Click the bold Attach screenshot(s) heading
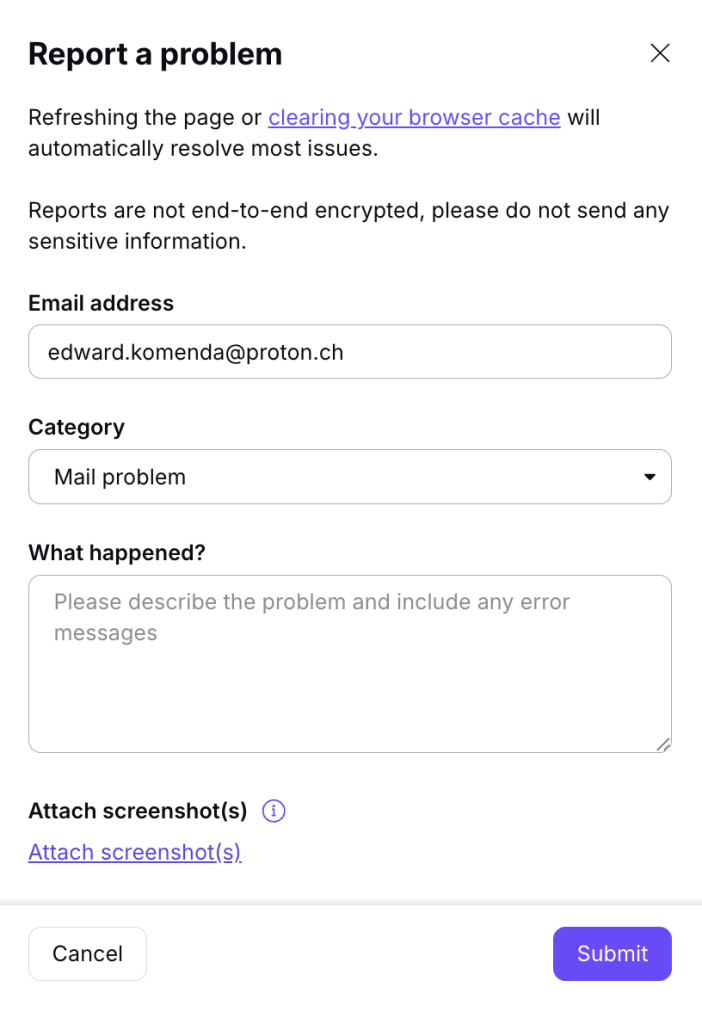Image resolution: width=702 pixels, height=1024 pixels. [x=137, y=811]
